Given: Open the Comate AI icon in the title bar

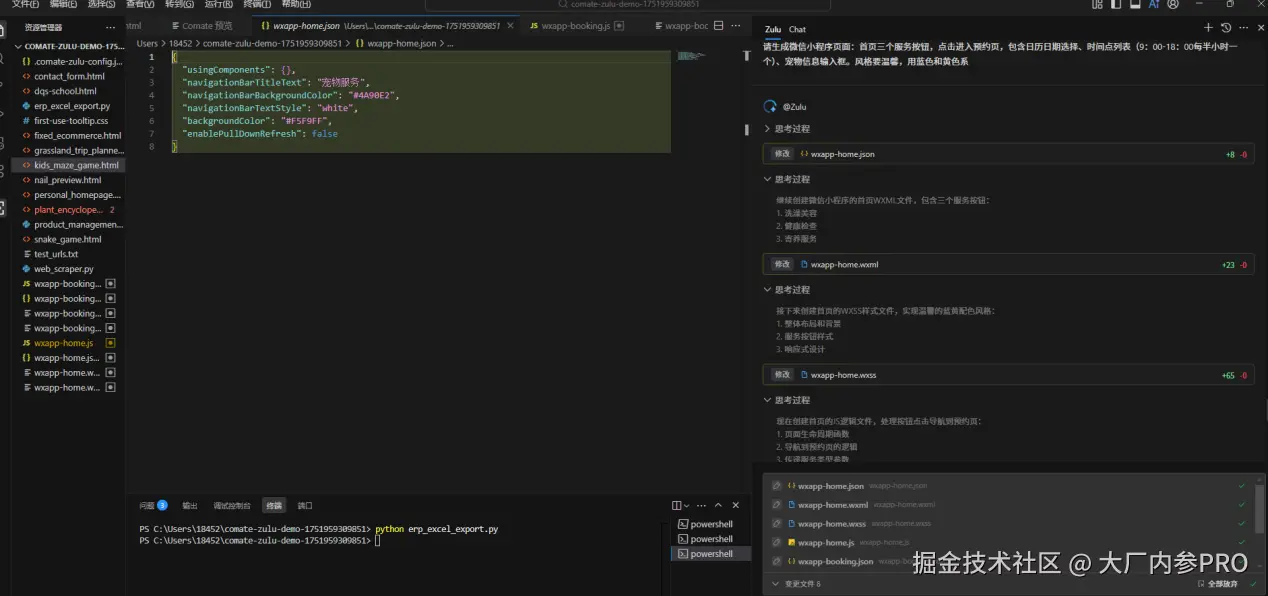Looking at the screenshot, I should [x=1154, y=6].
